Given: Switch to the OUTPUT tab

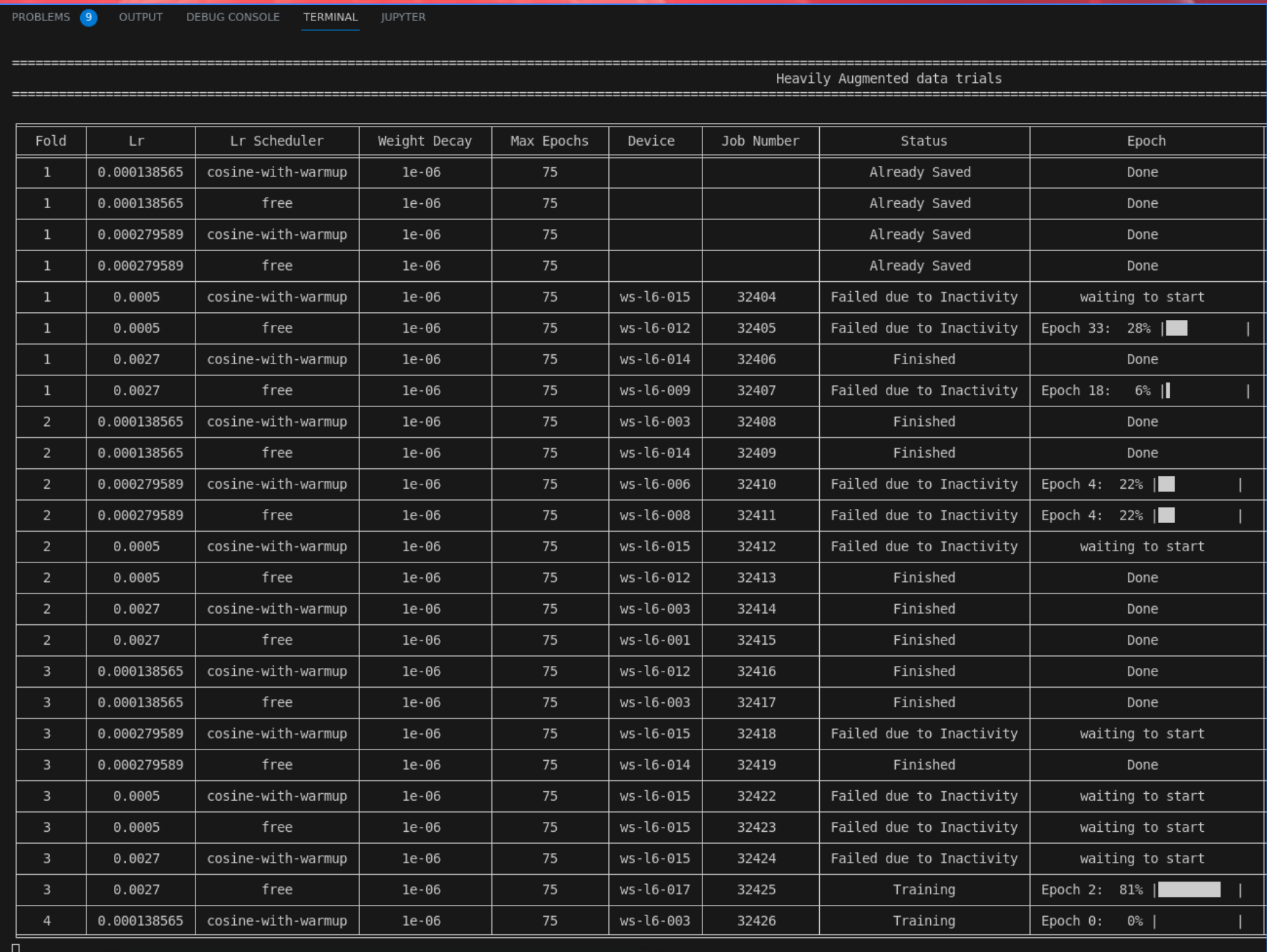Looking at the screenshot, I should (141, 17).
